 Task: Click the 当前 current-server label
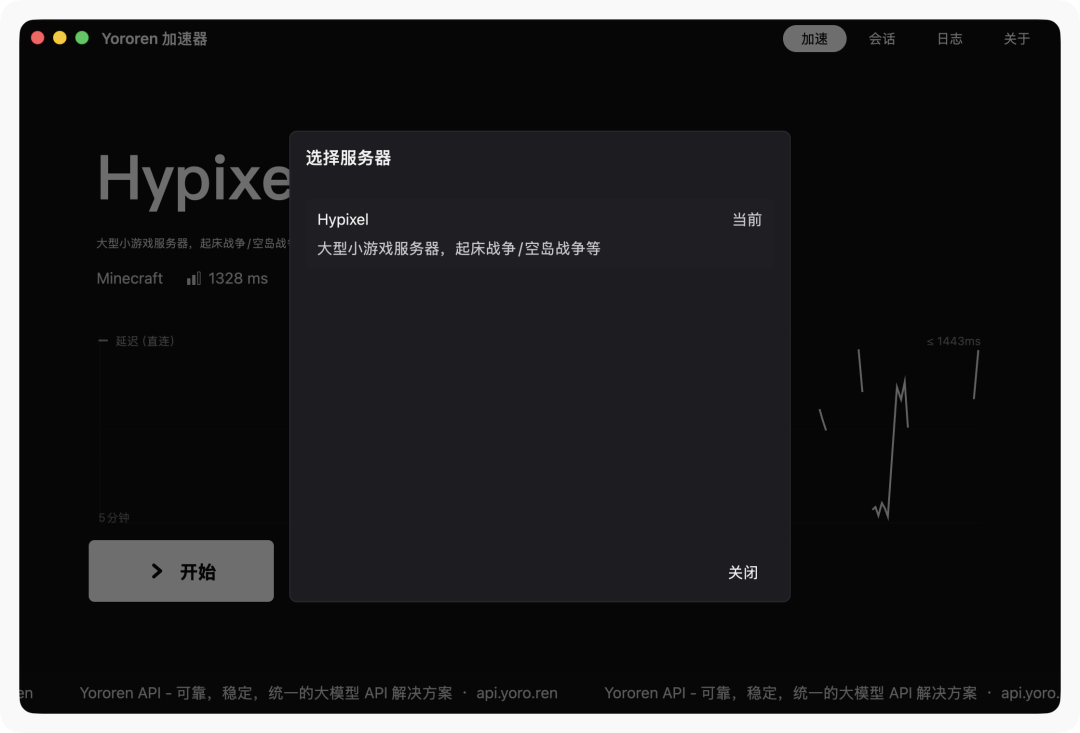click(747, 220)
